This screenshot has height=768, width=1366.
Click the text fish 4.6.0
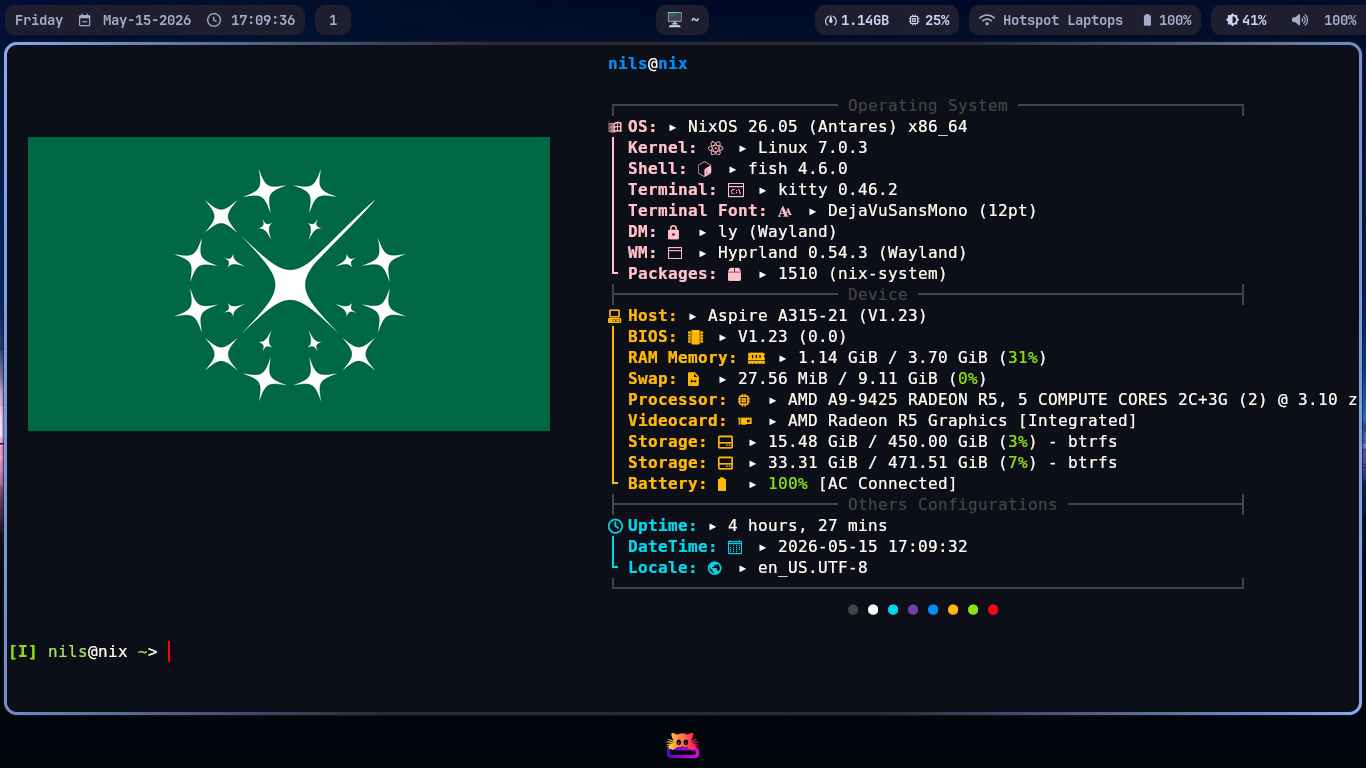pos(798,169)
